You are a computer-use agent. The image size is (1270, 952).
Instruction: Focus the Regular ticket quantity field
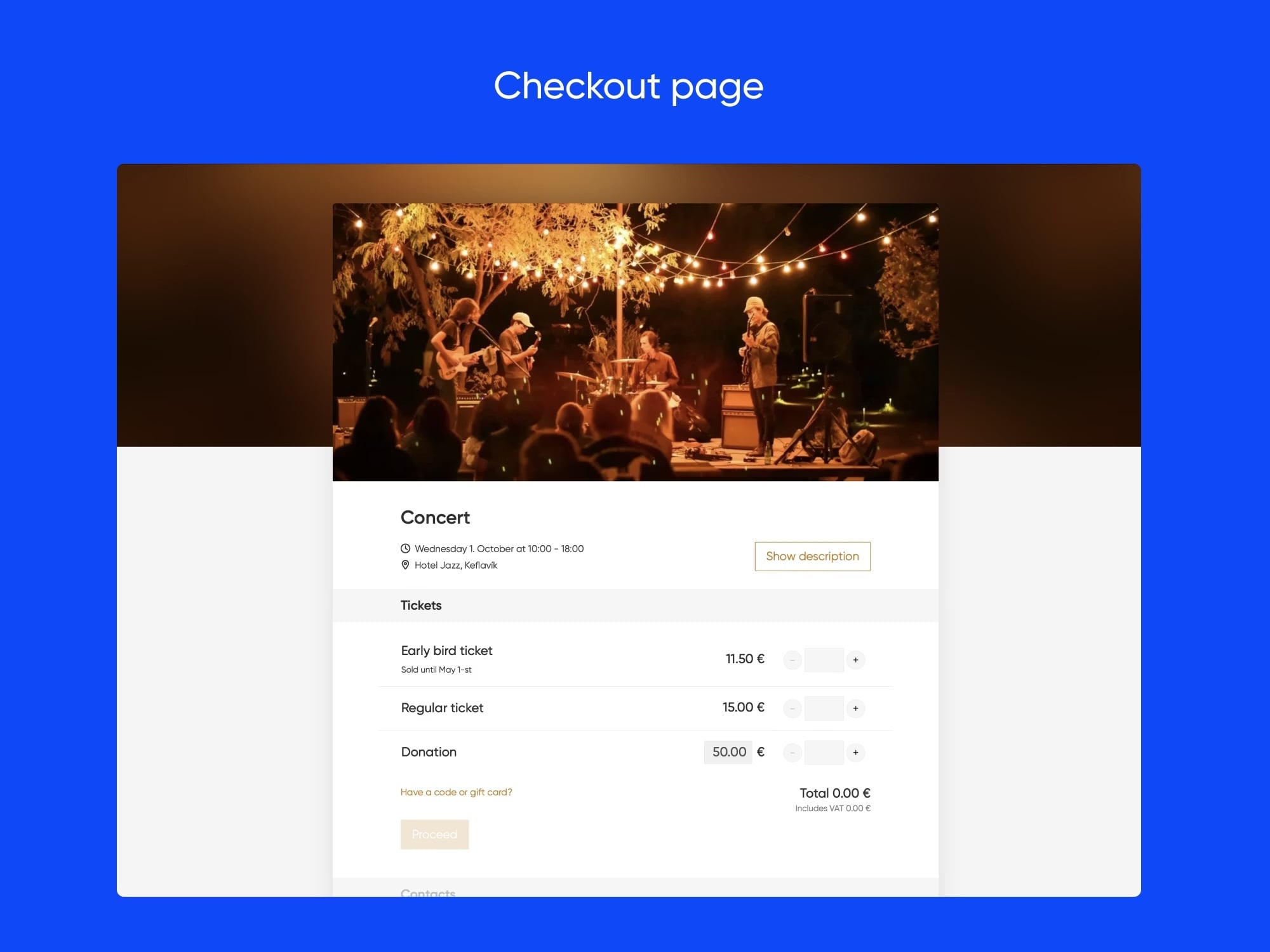[x=824, y=708]
